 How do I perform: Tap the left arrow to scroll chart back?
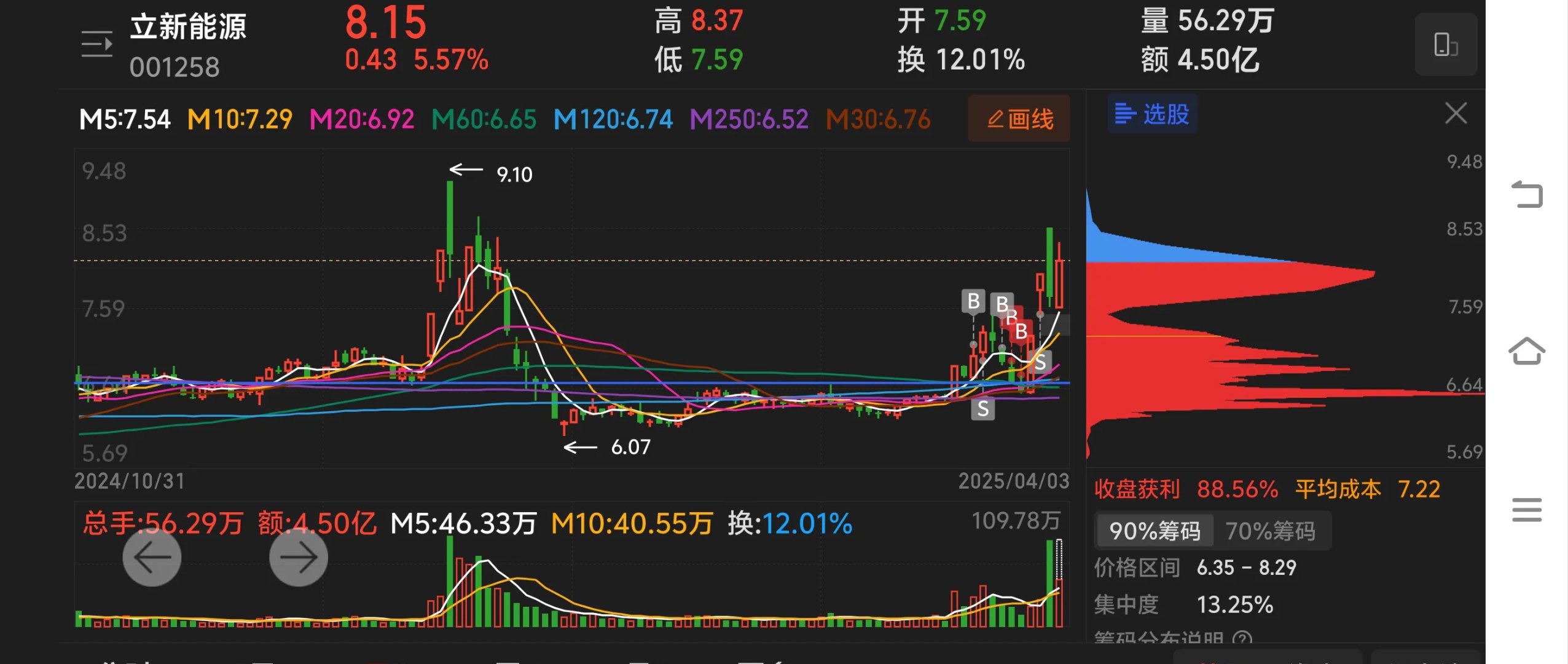(151, 557)
